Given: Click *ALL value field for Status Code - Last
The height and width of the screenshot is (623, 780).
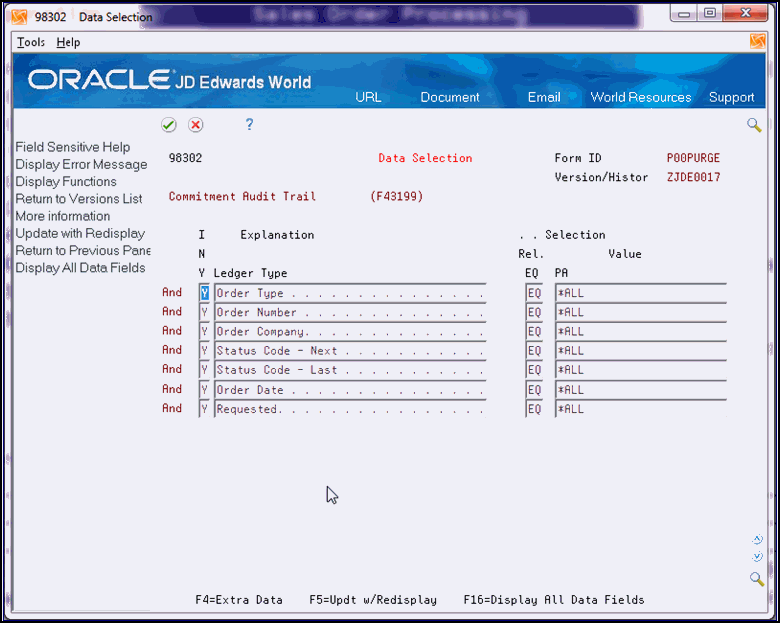Looking at the screenshot, I should 641,370.
